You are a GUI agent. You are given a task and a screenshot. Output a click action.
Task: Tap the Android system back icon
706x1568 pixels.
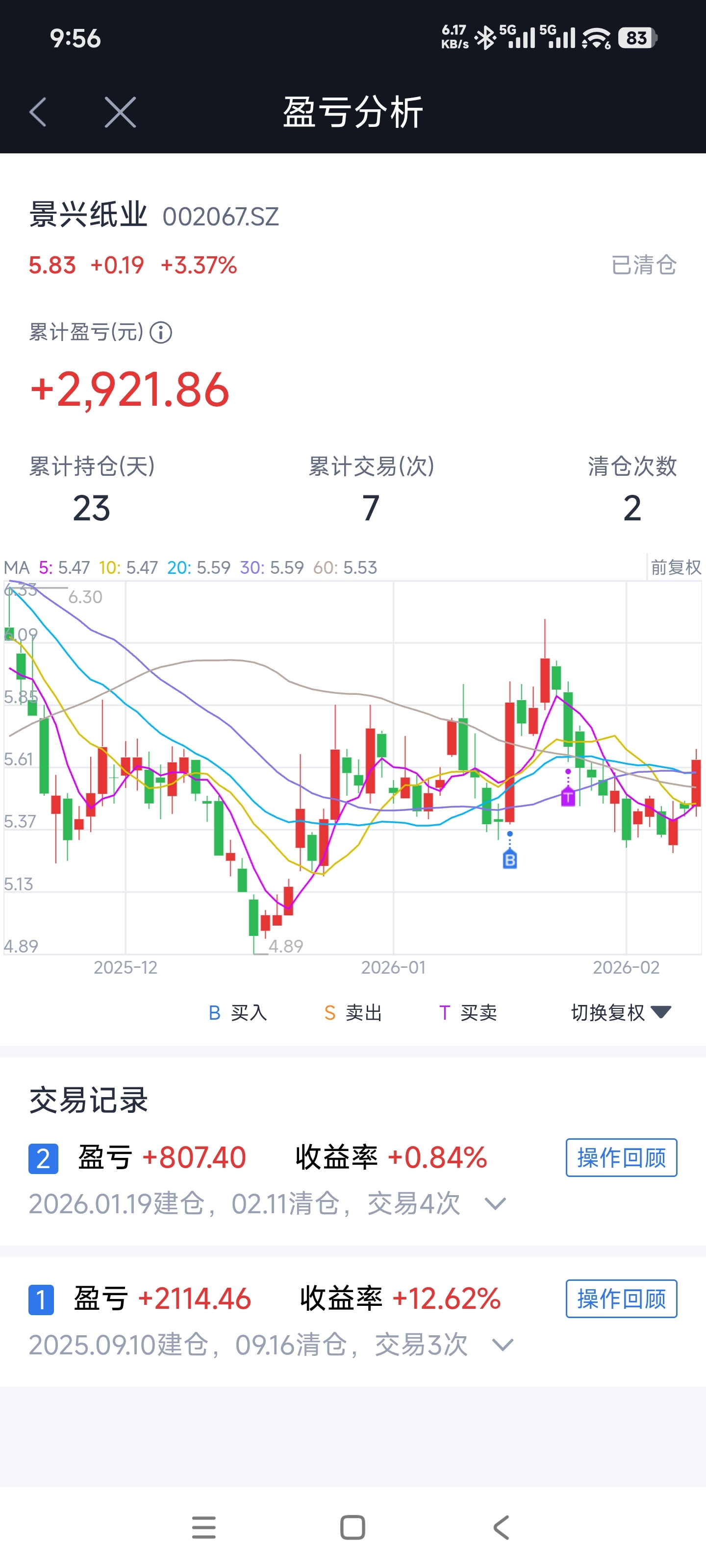(501, 1527)
